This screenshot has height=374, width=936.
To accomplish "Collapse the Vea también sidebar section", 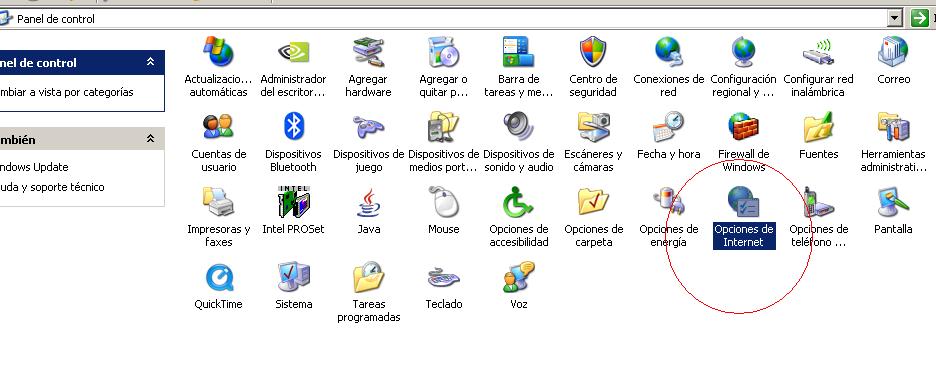I will click(150, 138).
